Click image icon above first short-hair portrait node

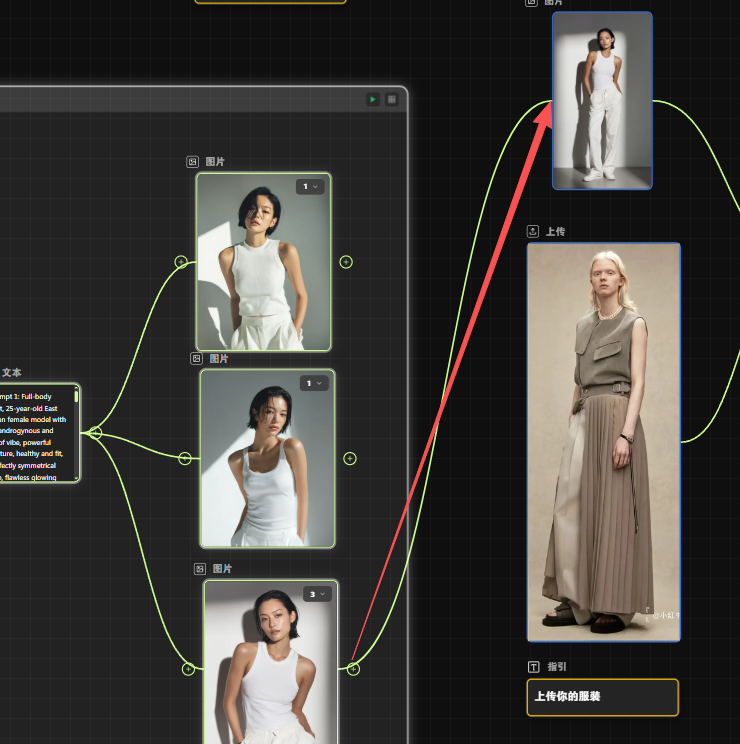click(x=193, y=161)
